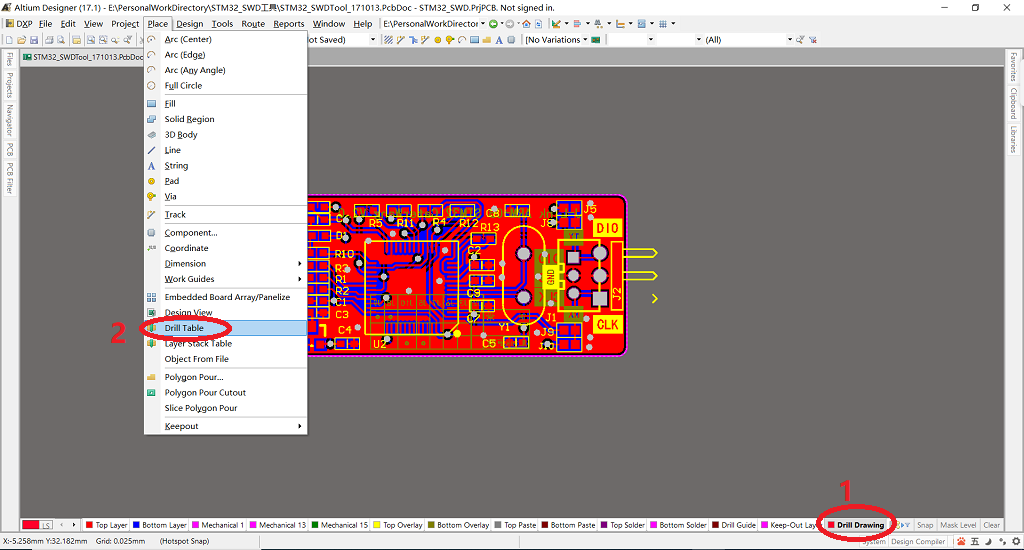The height and width of the screenshot is (550, 1024).
Task: Click the print preview toolbar icon
Action: click(61, 40)
